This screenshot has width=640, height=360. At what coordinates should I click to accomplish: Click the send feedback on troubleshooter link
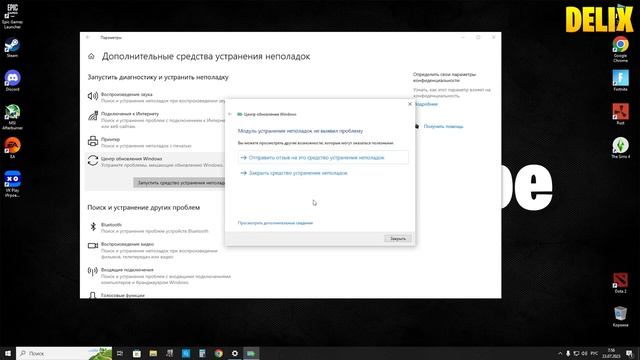click(323, 158)
